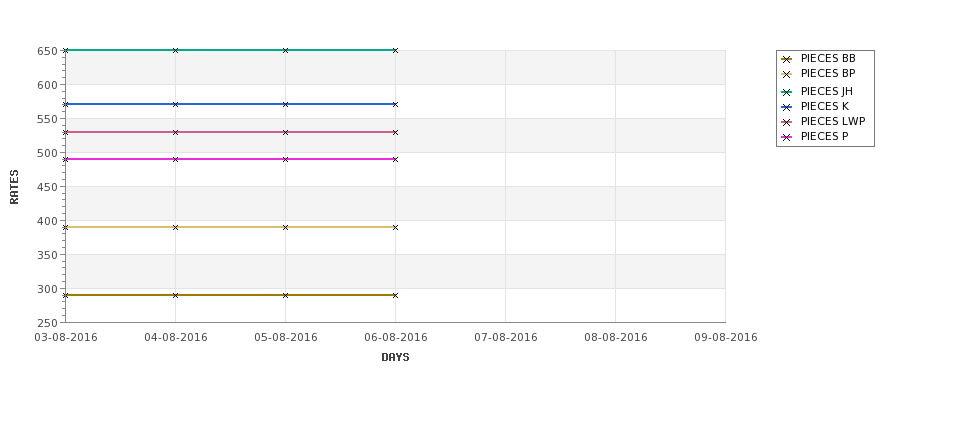Click the RATES axis title
This screenshot has height=429, width=975.
(14, 187)
